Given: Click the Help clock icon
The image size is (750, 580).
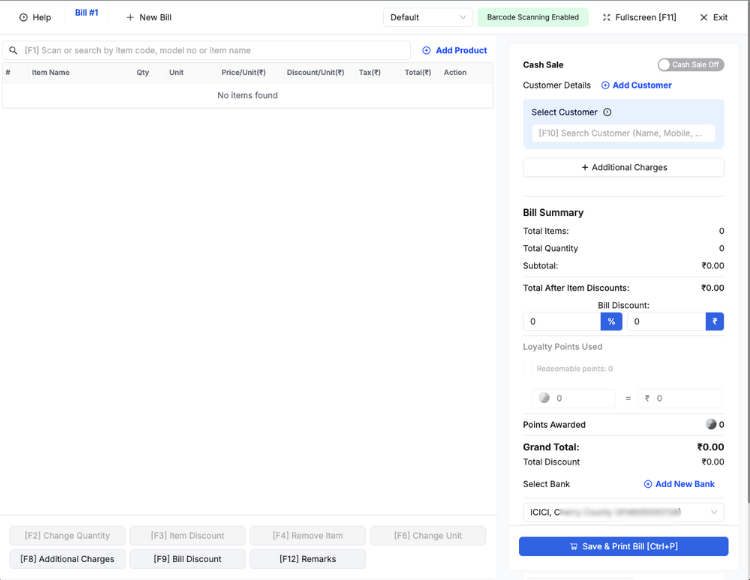Looking at the screenshot, I should pos(23,17).
